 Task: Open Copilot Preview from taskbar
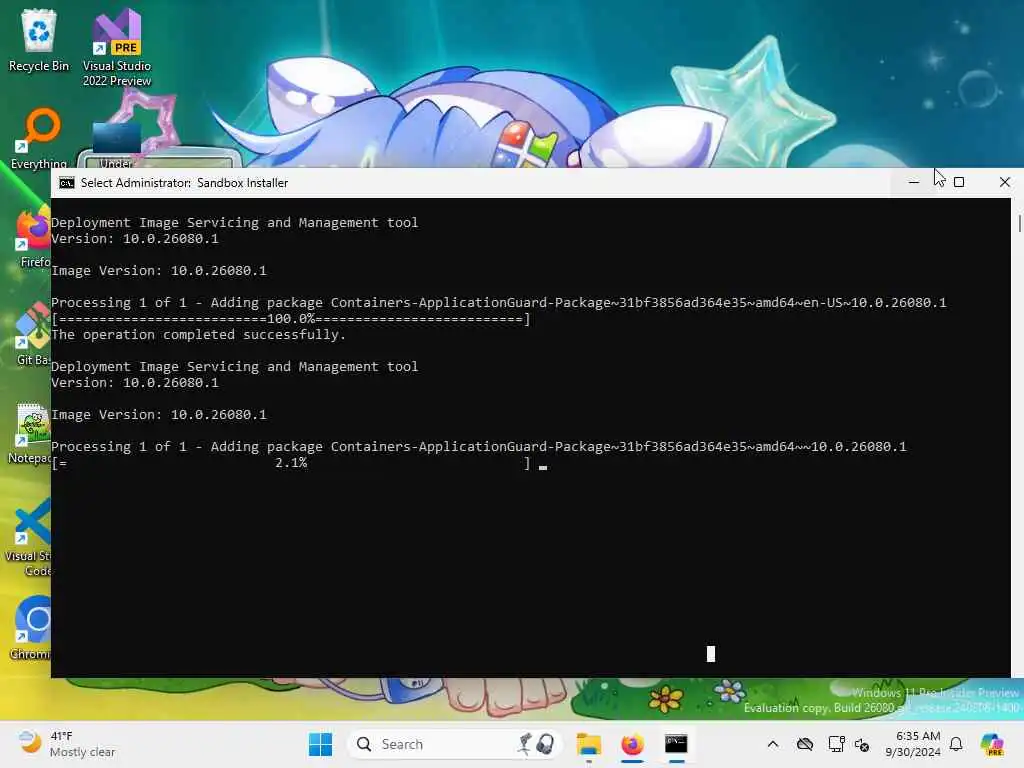coord(992,744)
